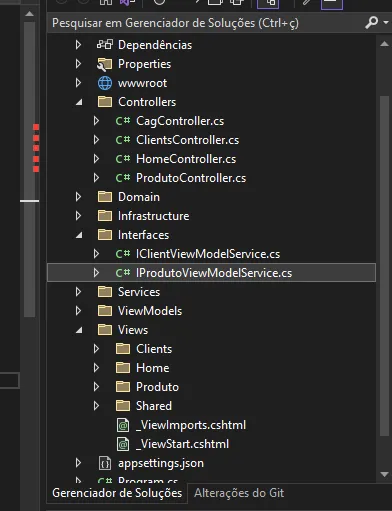
Task: Click the C# icon beside ClientsController.cs
Action: point(123,140)
